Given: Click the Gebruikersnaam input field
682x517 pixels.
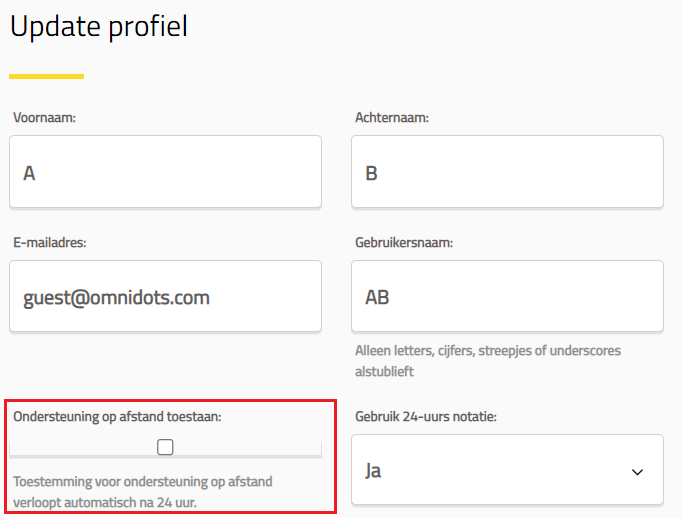Looking at the screenshot, I should tap(507, 297).
